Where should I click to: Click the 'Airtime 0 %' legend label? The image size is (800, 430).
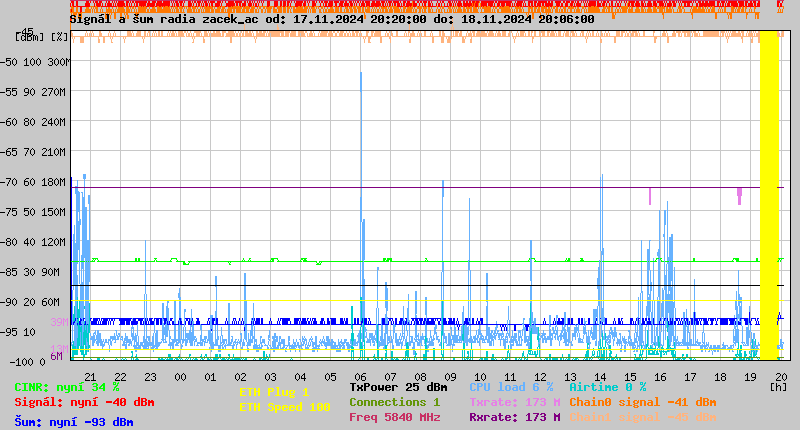[608, 387]
